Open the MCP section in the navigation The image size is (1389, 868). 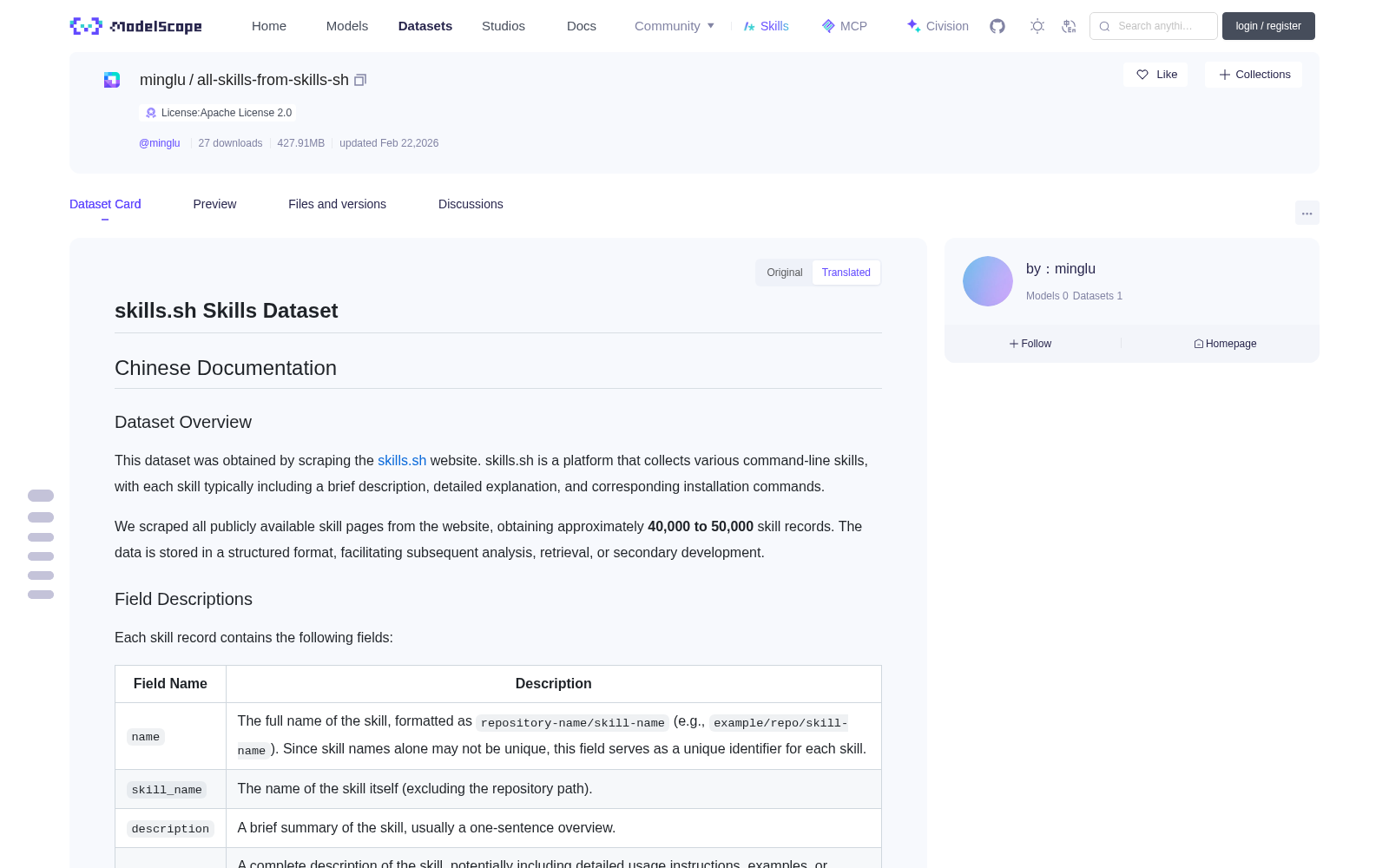(844, 26)
